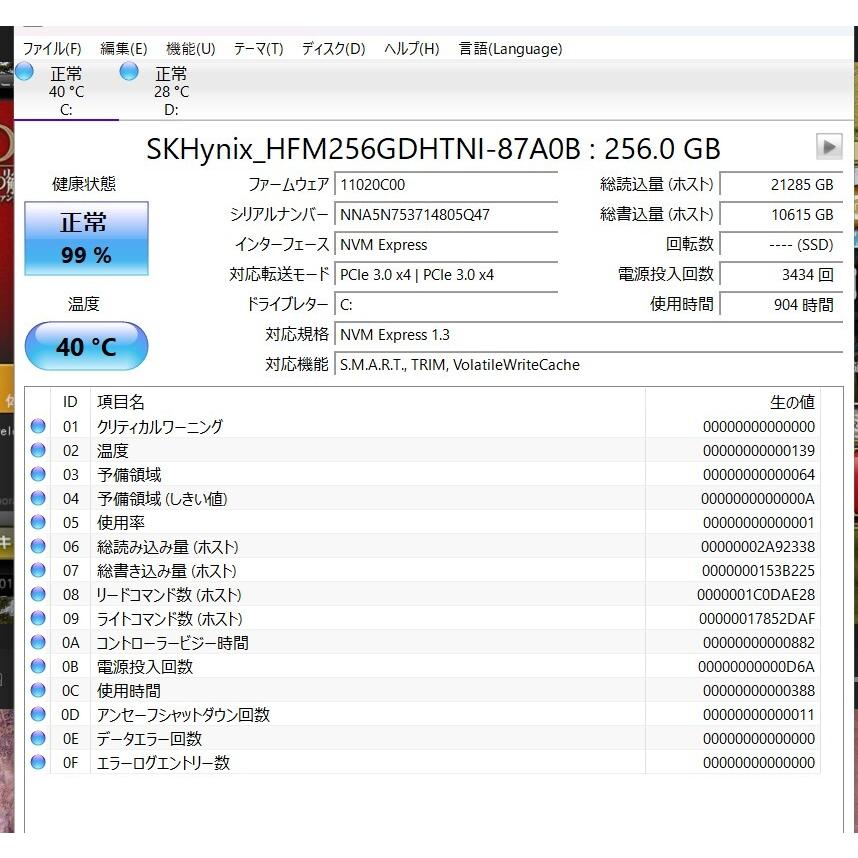
Task: Select the アンセーフシャットダウン回数 row name
Action: point(183,715)
